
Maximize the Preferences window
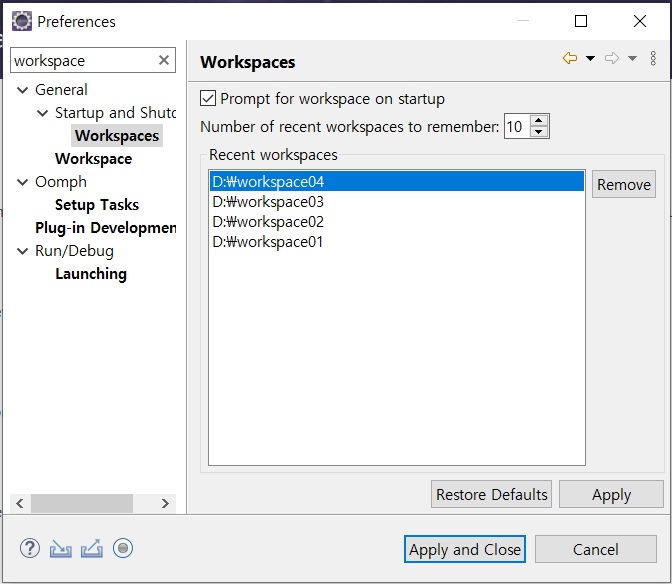(x=581, y=21)
